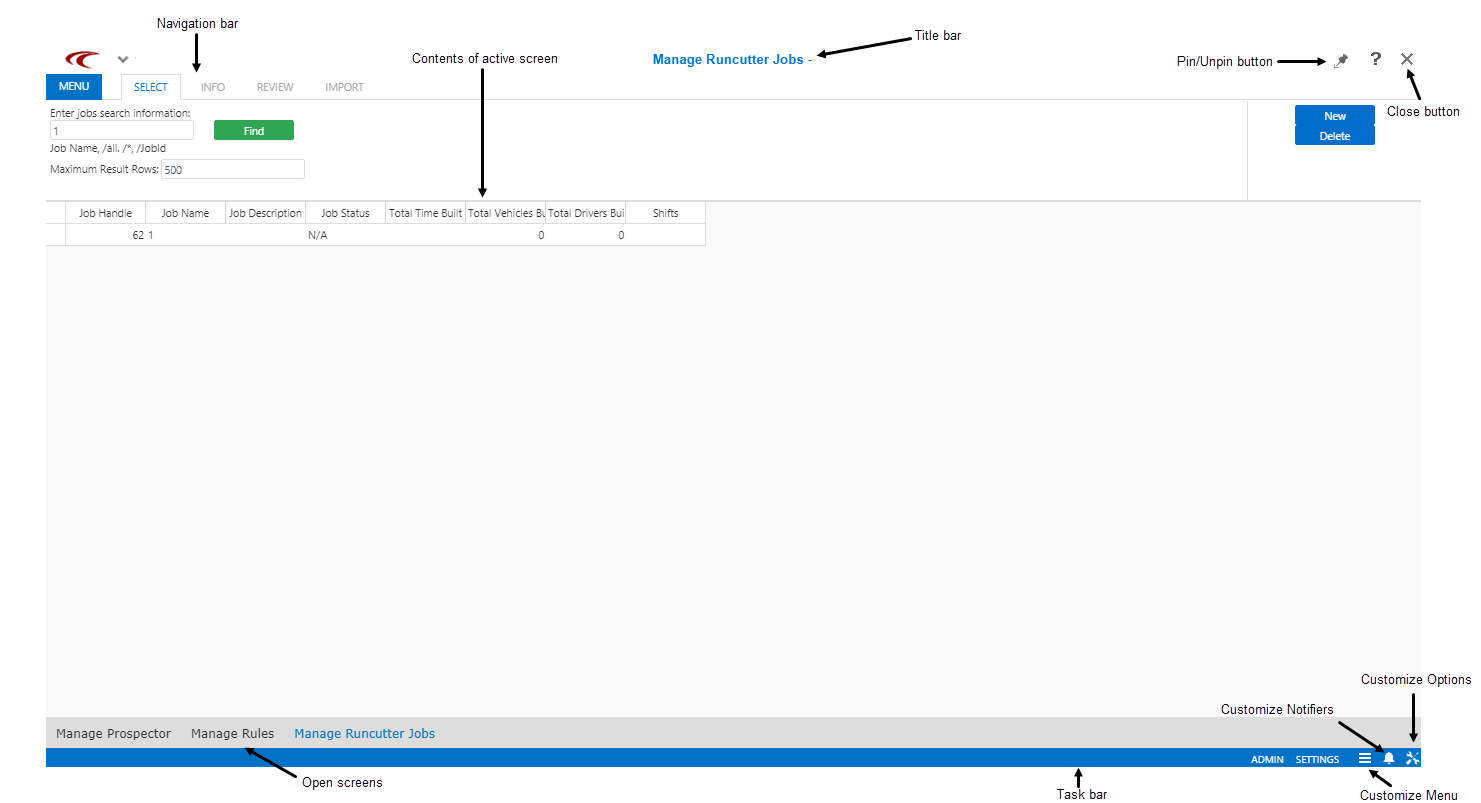1481x803 pixels.
Task: Click the red application logo icon
Action: [x=81, y=59]
